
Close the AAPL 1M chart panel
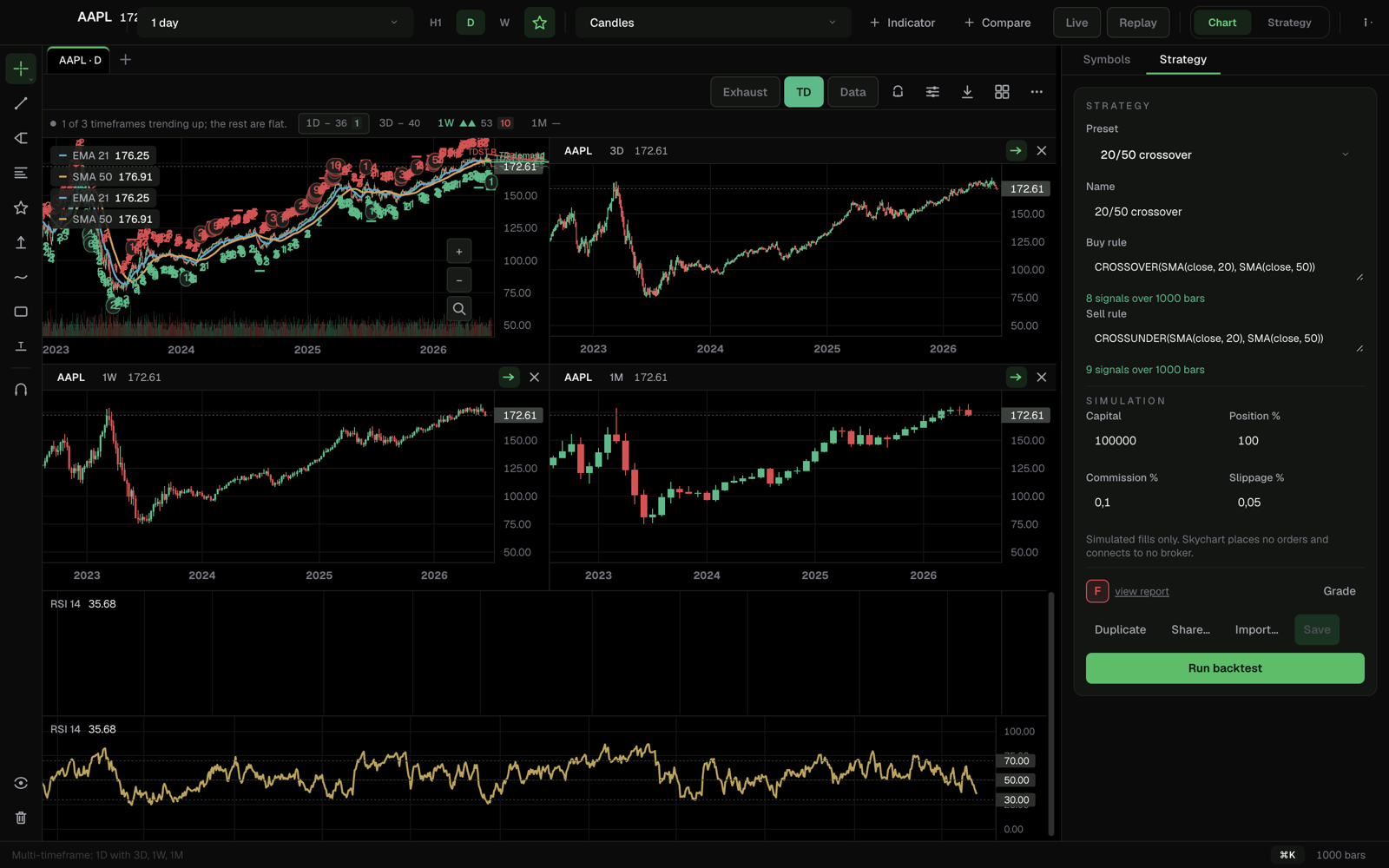click(1042, 378)
